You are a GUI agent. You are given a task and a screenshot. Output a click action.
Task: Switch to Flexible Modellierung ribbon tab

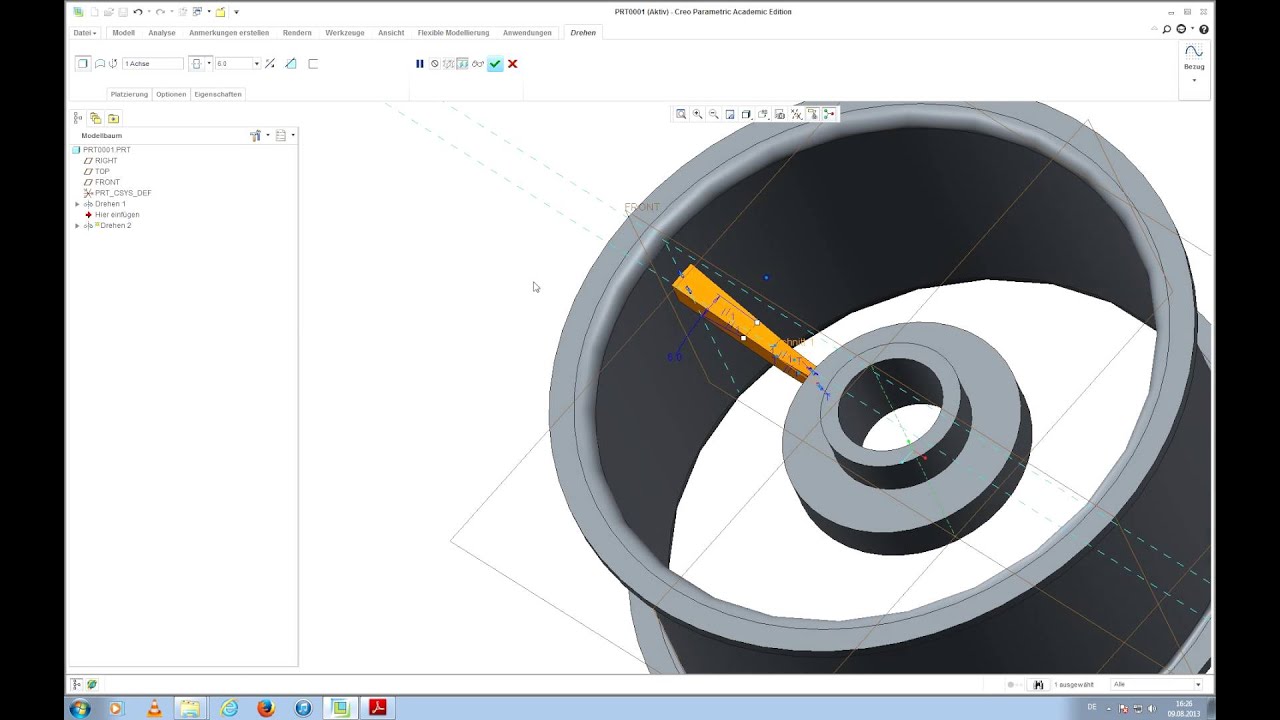453,33
